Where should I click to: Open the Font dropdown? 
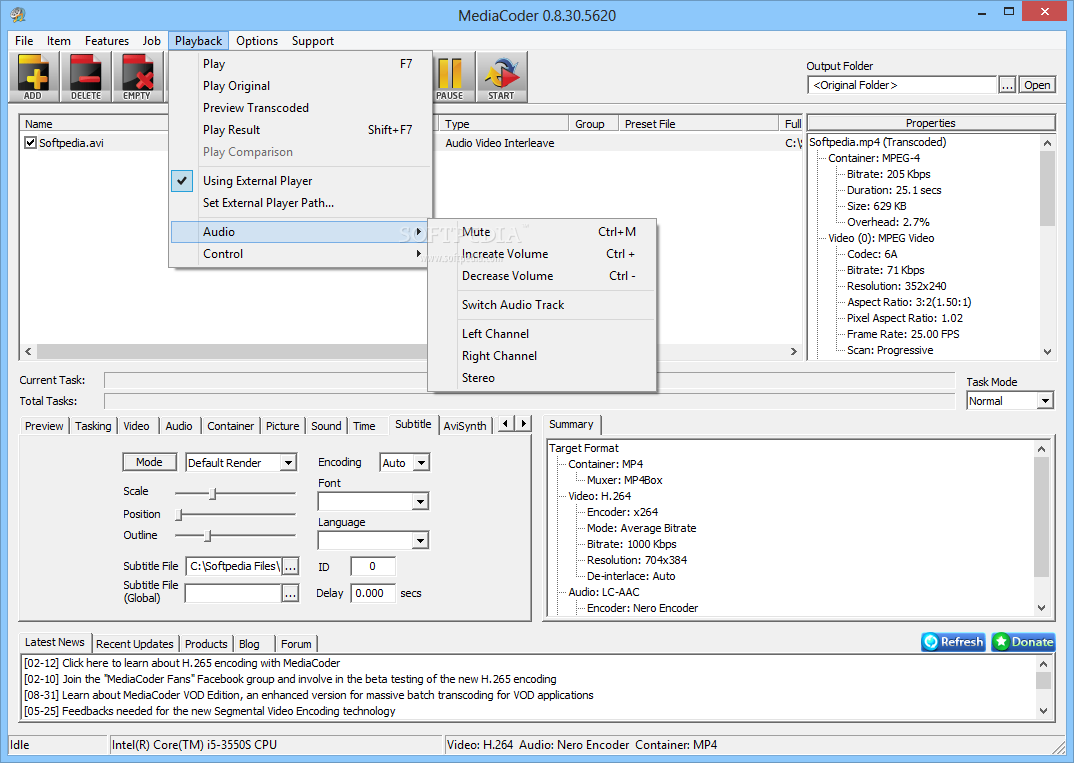pos(420,501)
